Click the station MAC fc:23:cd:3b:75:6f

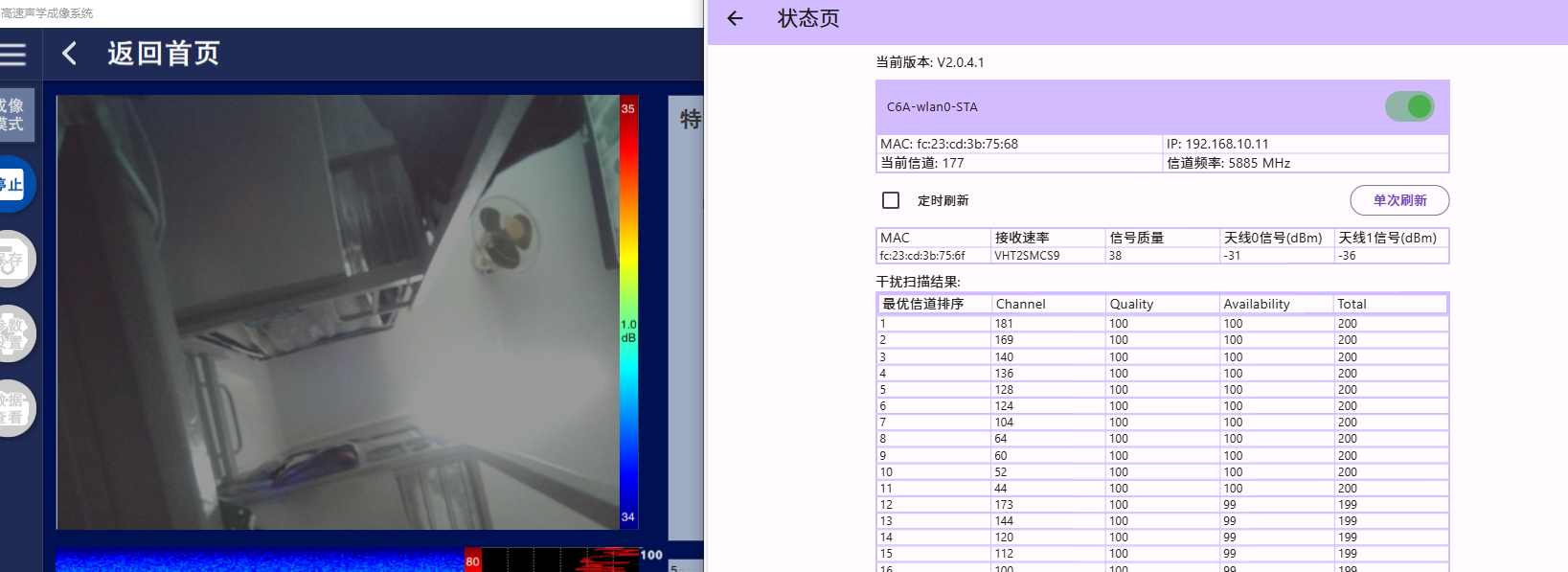922,256
